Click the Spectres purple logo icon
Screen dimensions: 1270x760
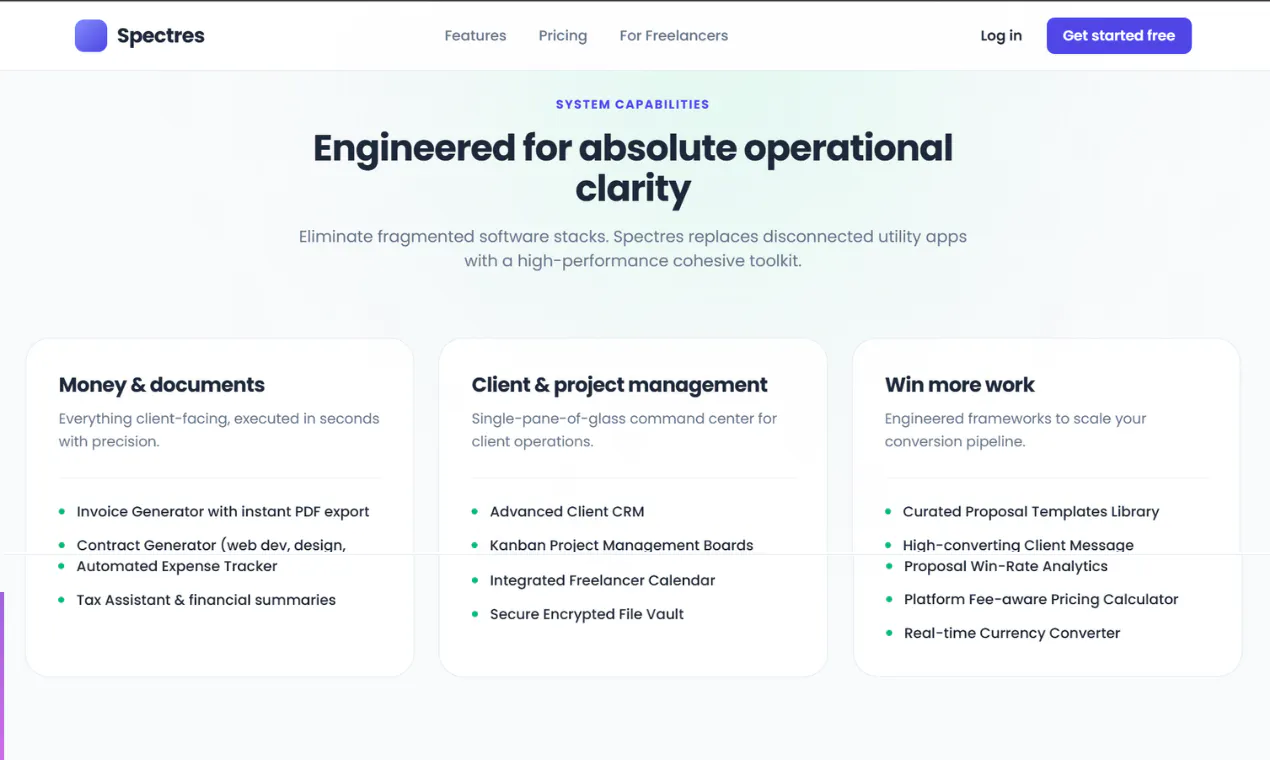pos(91,36)
